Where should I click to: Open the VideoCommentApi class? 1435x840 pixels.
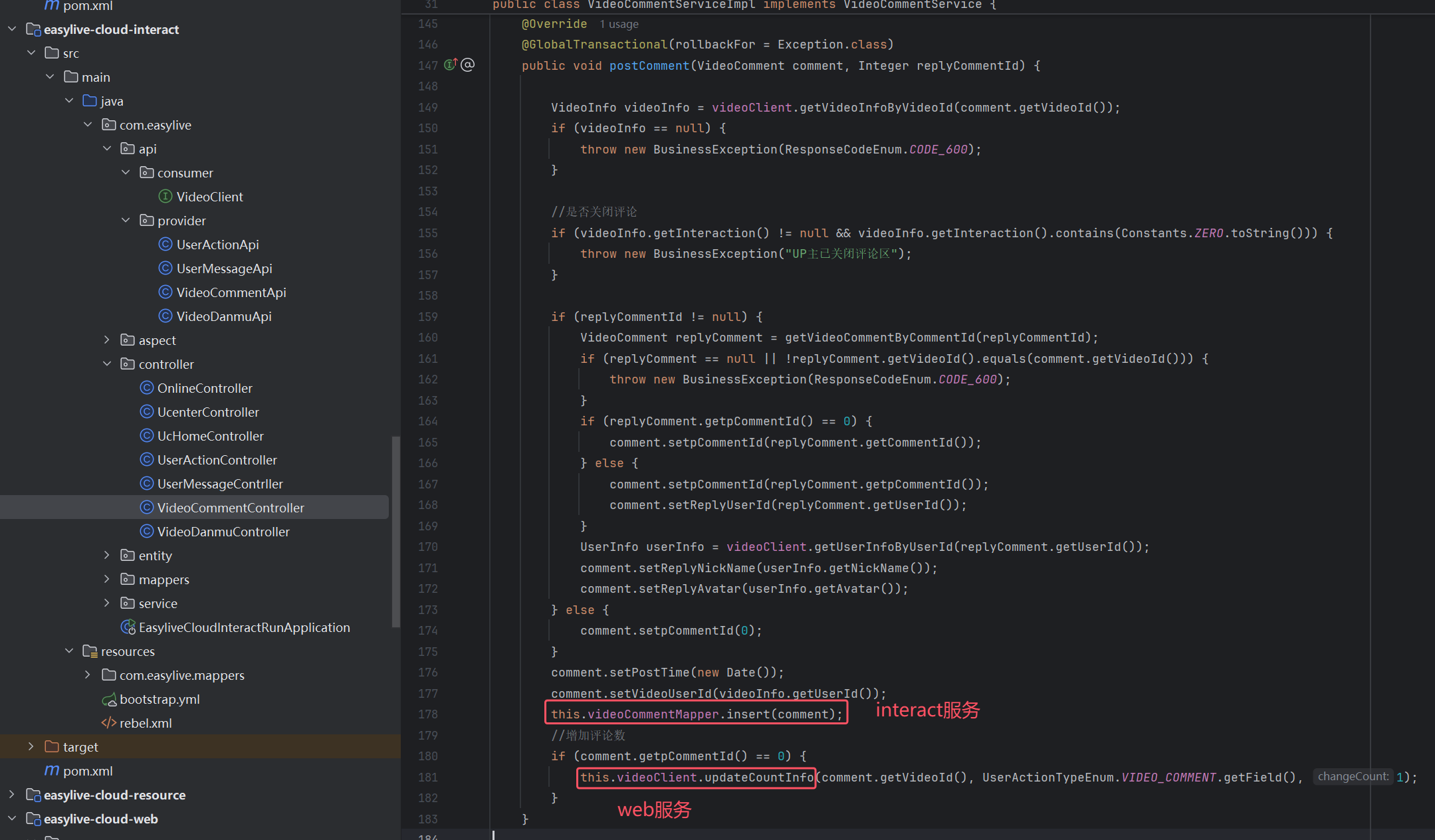[x=231, y=292]
